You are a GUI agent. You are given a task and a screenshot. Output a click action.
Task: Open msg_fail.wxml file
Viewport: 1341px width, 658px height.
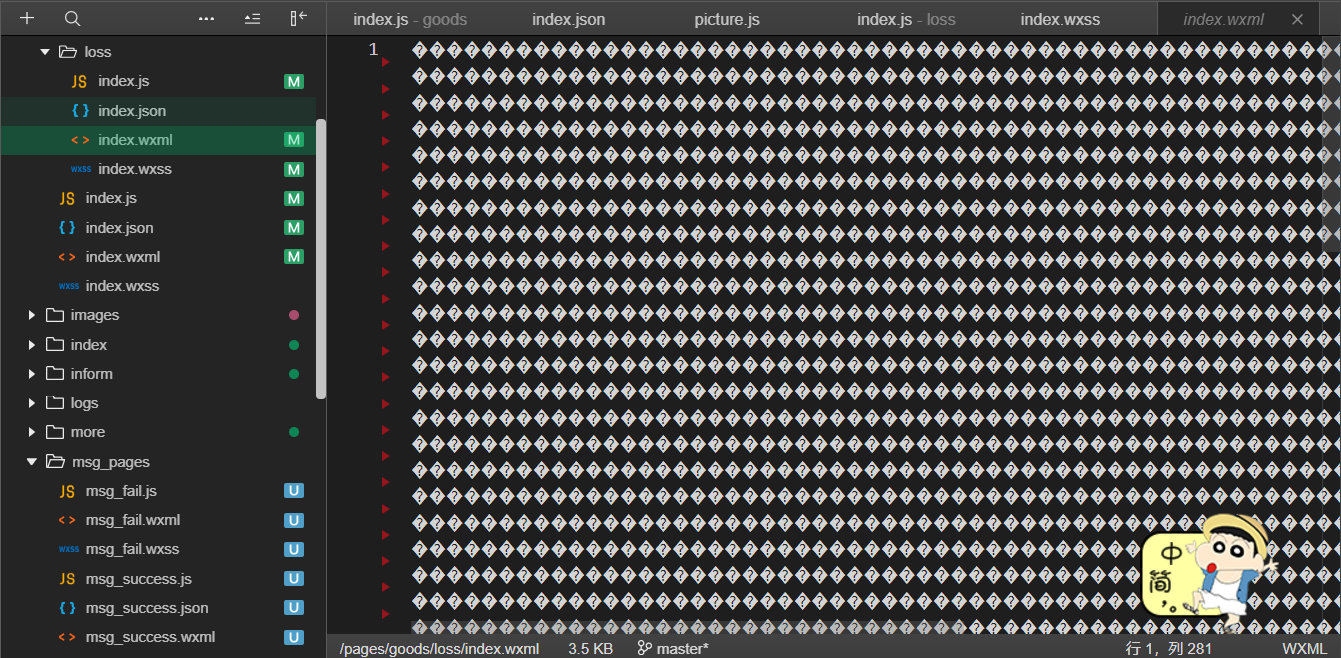tap(133, 520)
